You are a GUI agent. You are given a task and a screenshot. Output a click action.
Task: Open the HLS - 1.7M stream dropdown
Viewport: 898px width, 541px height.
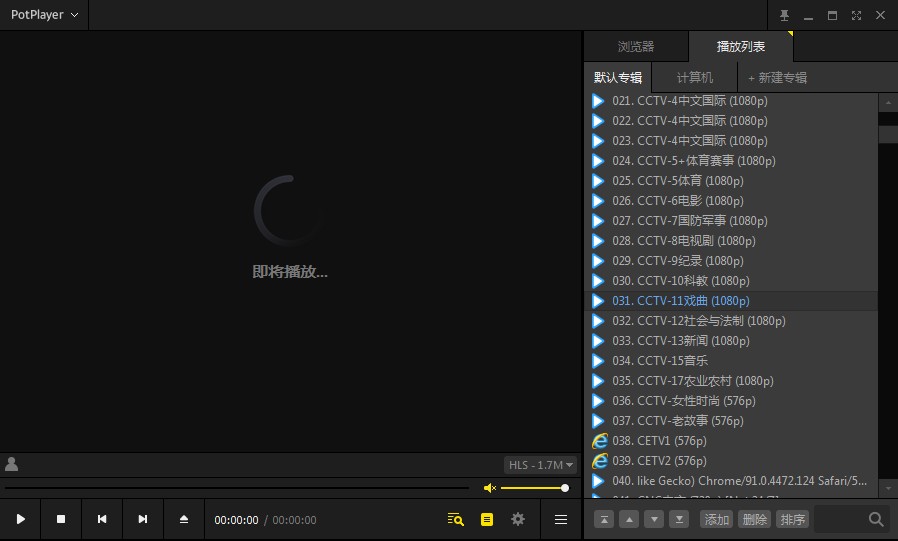541,465
